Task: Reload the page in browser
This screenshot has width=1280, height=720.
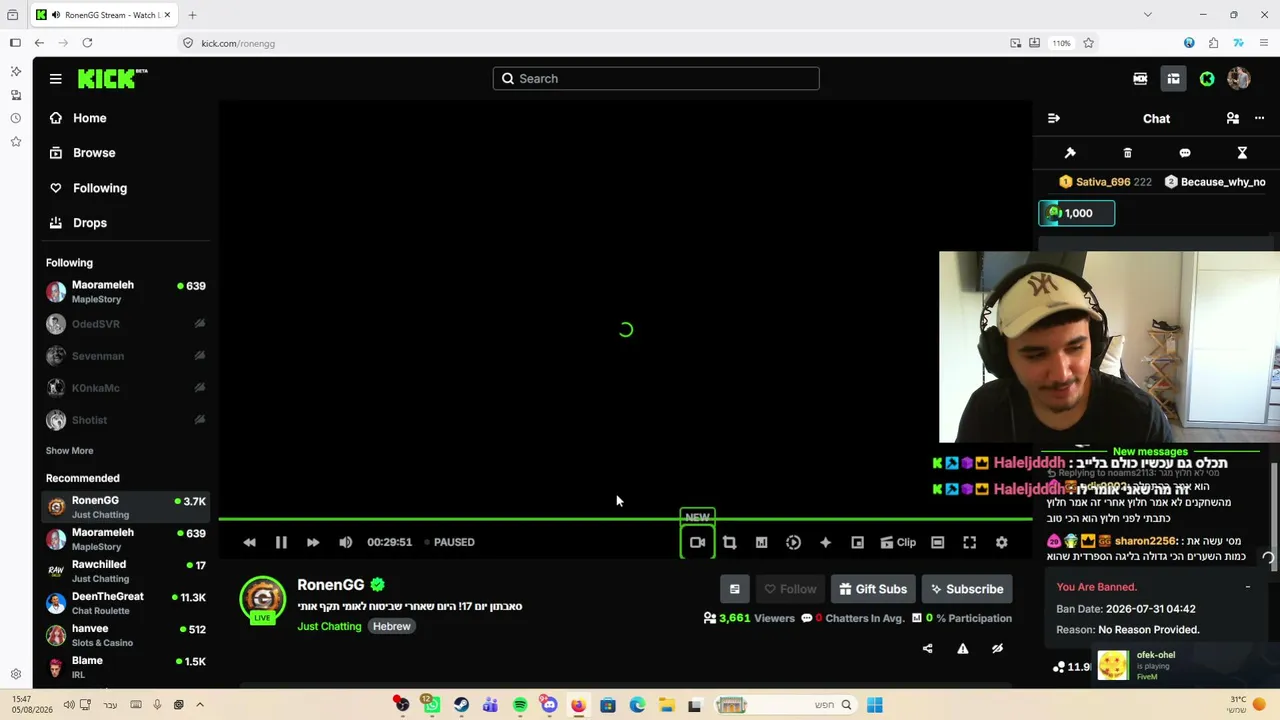Action: pos(87,43)
